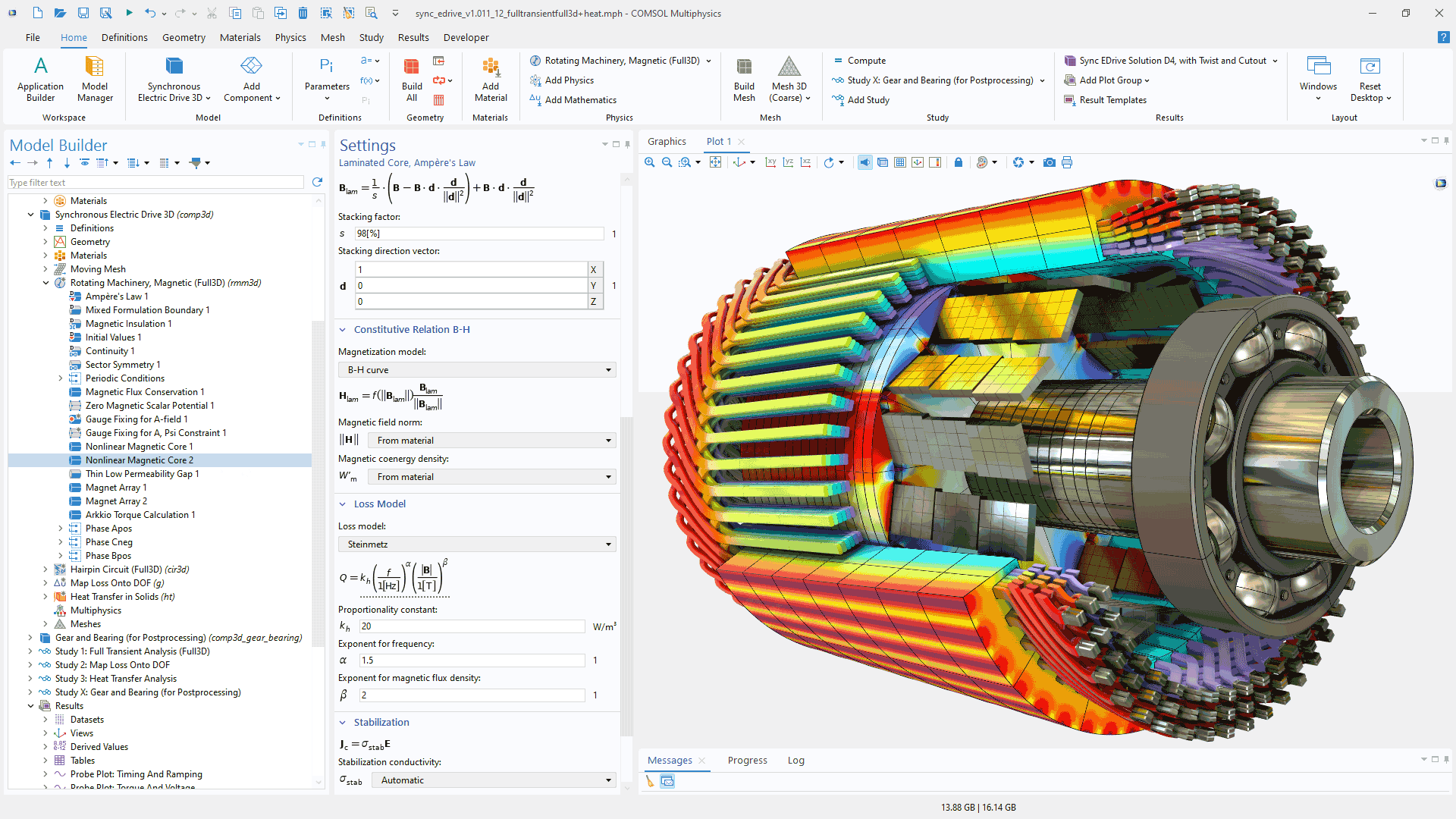
Task: Click the Stacking factor input field
Action: pos(479,234)
